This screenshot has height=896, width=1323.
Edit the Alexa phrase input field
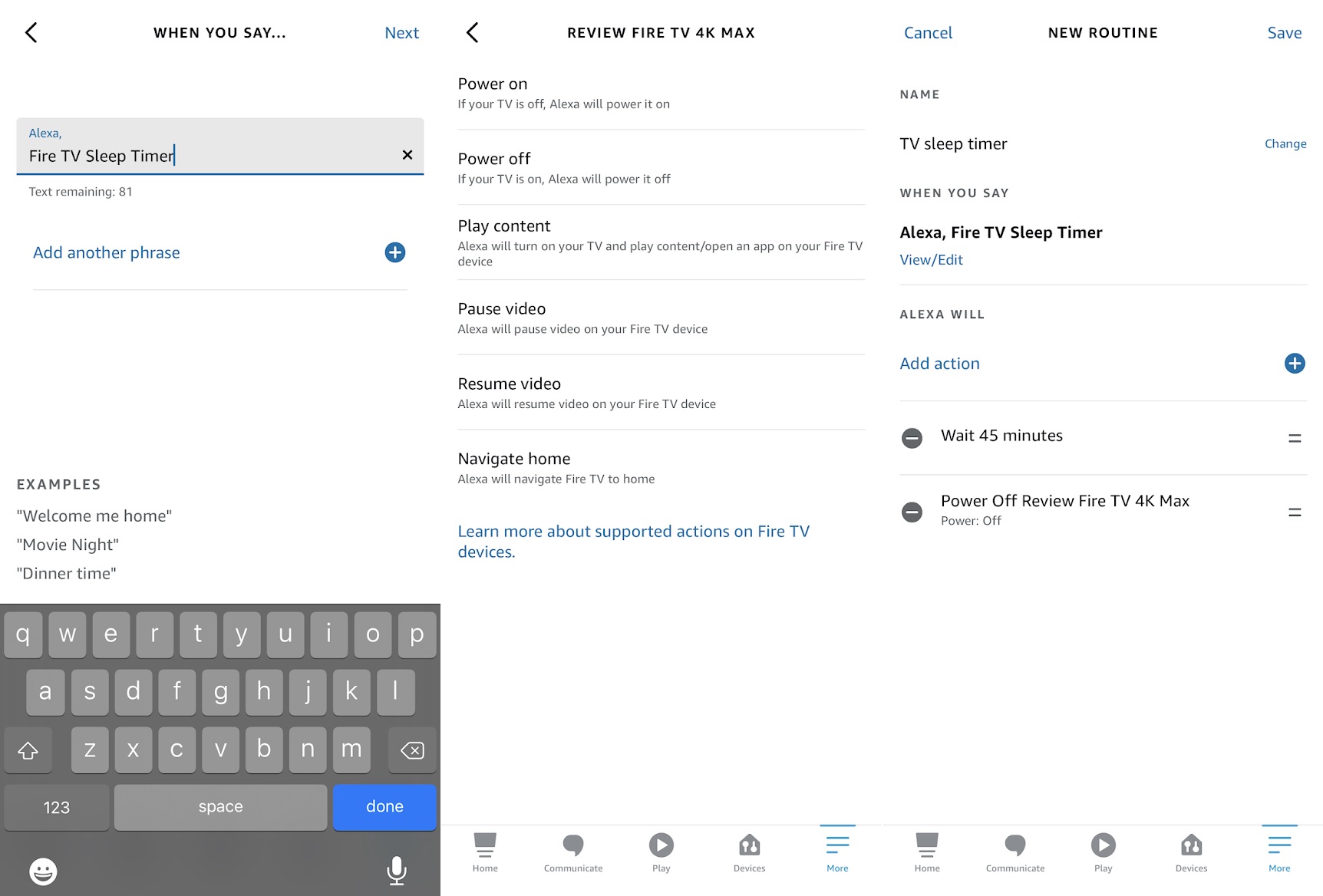point(220,147)
